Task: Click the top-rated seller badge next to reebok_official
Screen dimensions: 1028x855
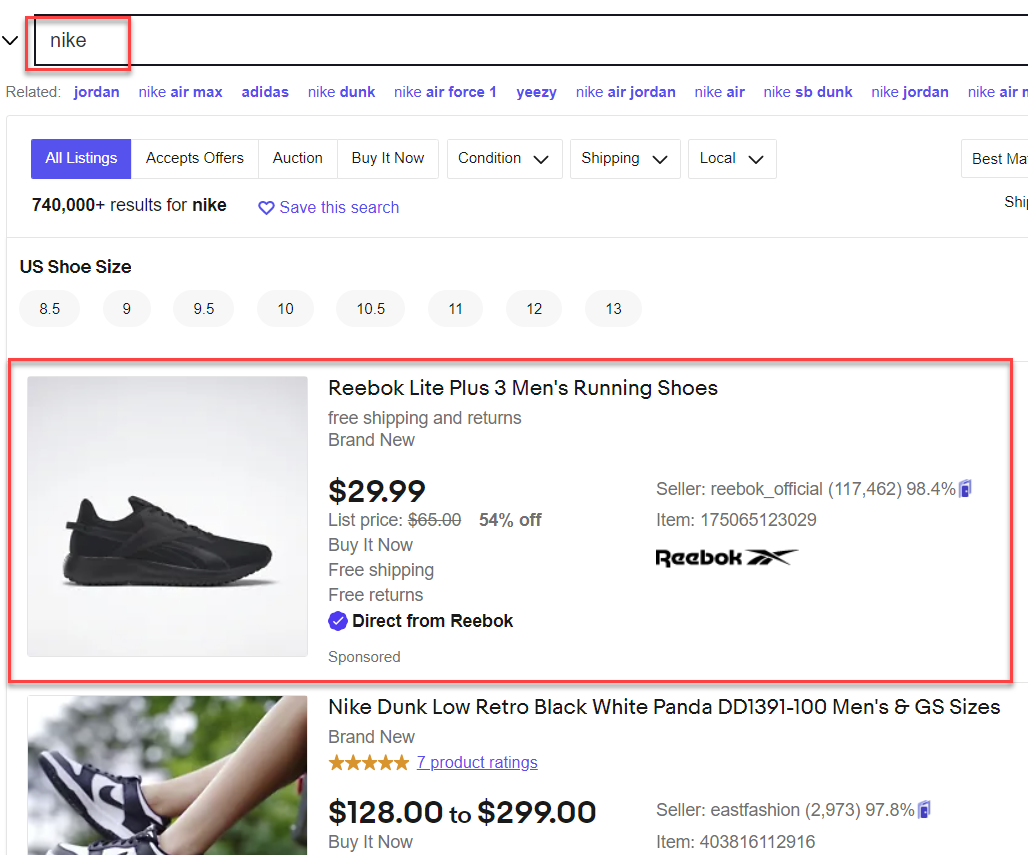Action: click(x=965, y=488)
